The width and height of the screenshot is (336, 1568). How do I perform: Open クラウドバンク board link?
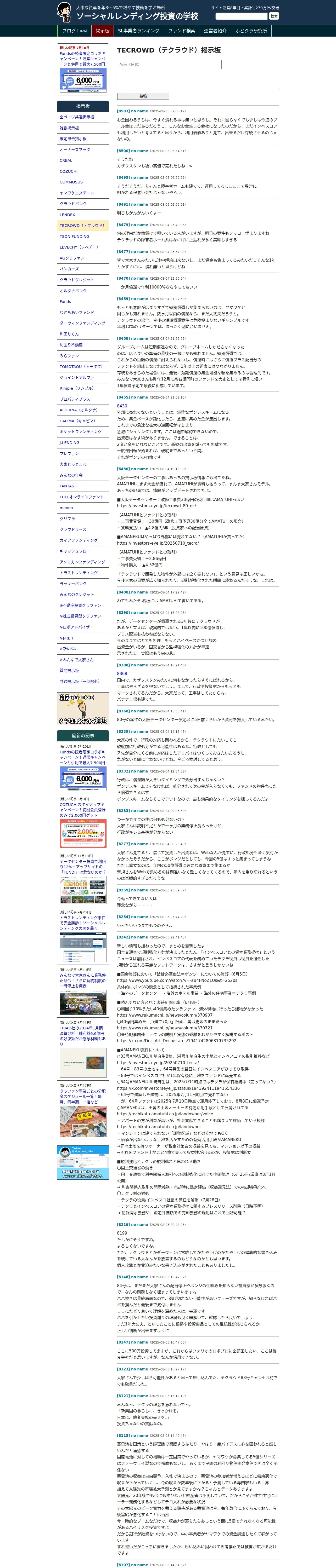83,204
